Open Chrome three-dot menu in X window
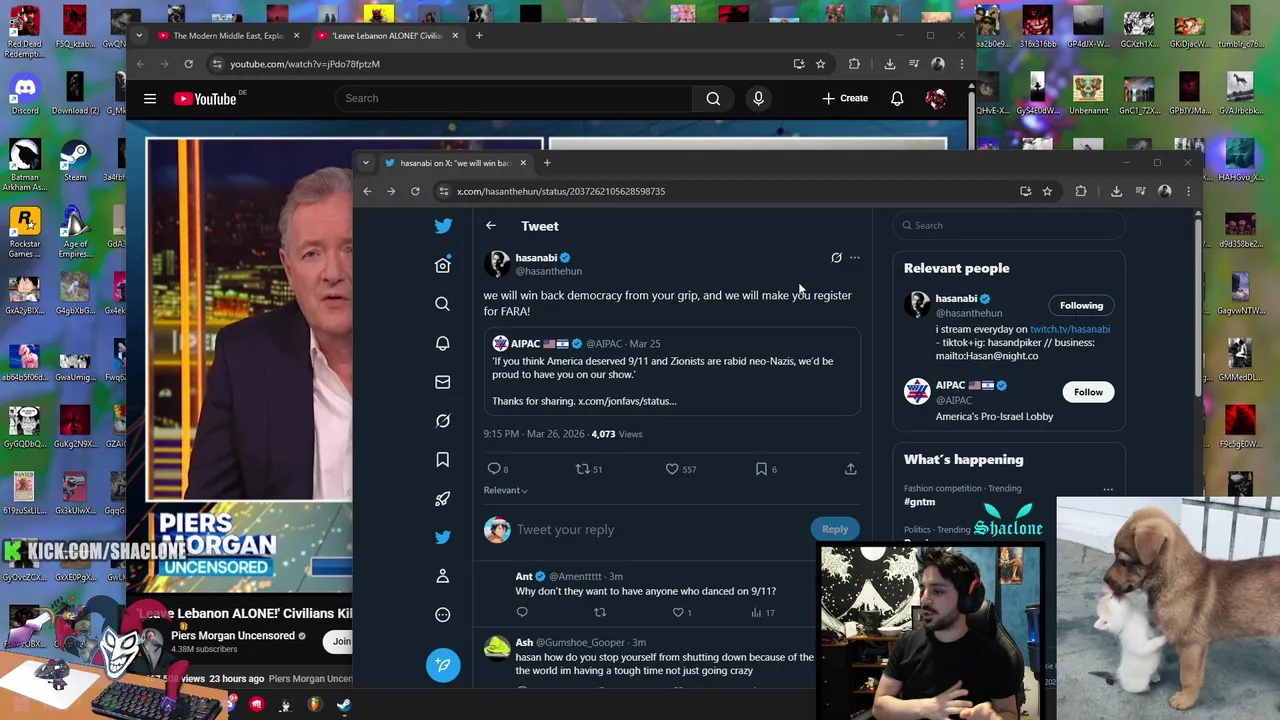The height and width of the screenshot is (720, 1280). (x=1189, y=191)
